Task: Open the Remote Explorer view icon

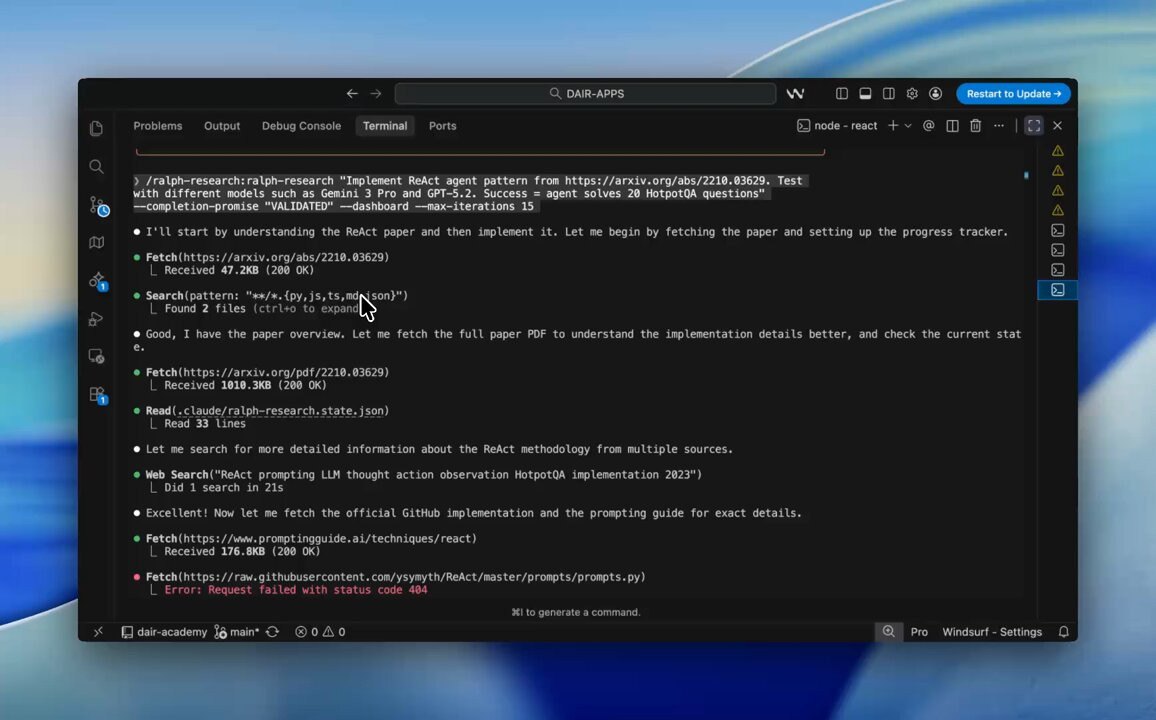Action: pos(97,357)
